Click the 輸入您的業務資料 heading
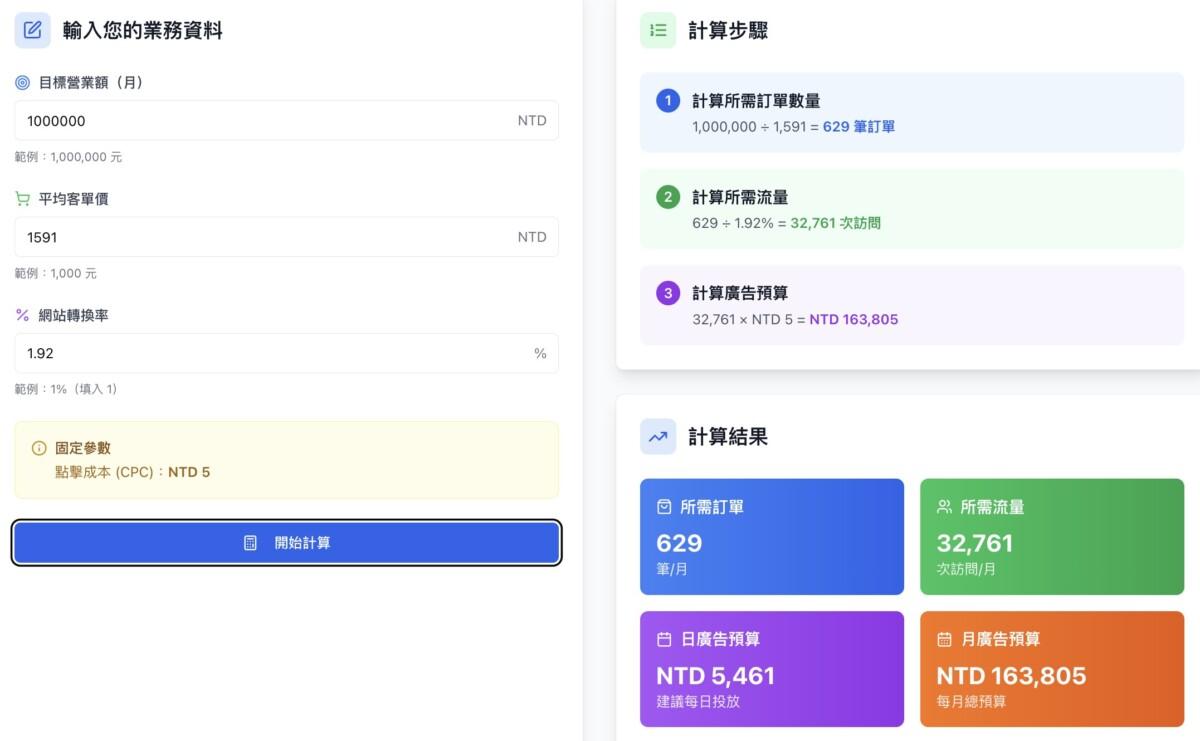The image size is (1200, 741). (143, 30)
